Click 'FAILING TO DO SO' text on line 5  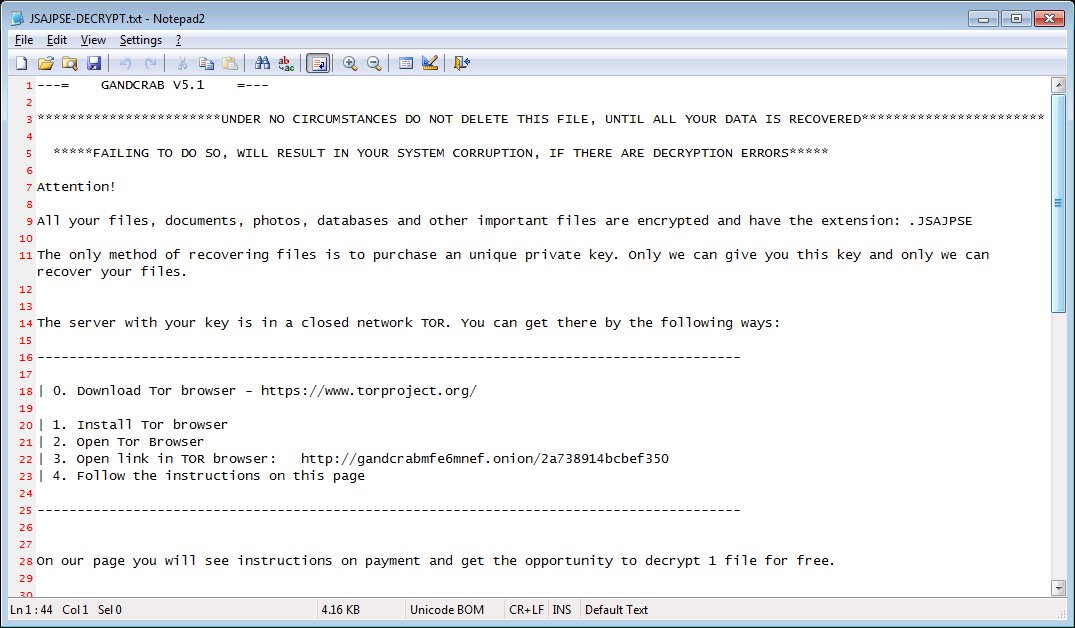coord(157,153)
